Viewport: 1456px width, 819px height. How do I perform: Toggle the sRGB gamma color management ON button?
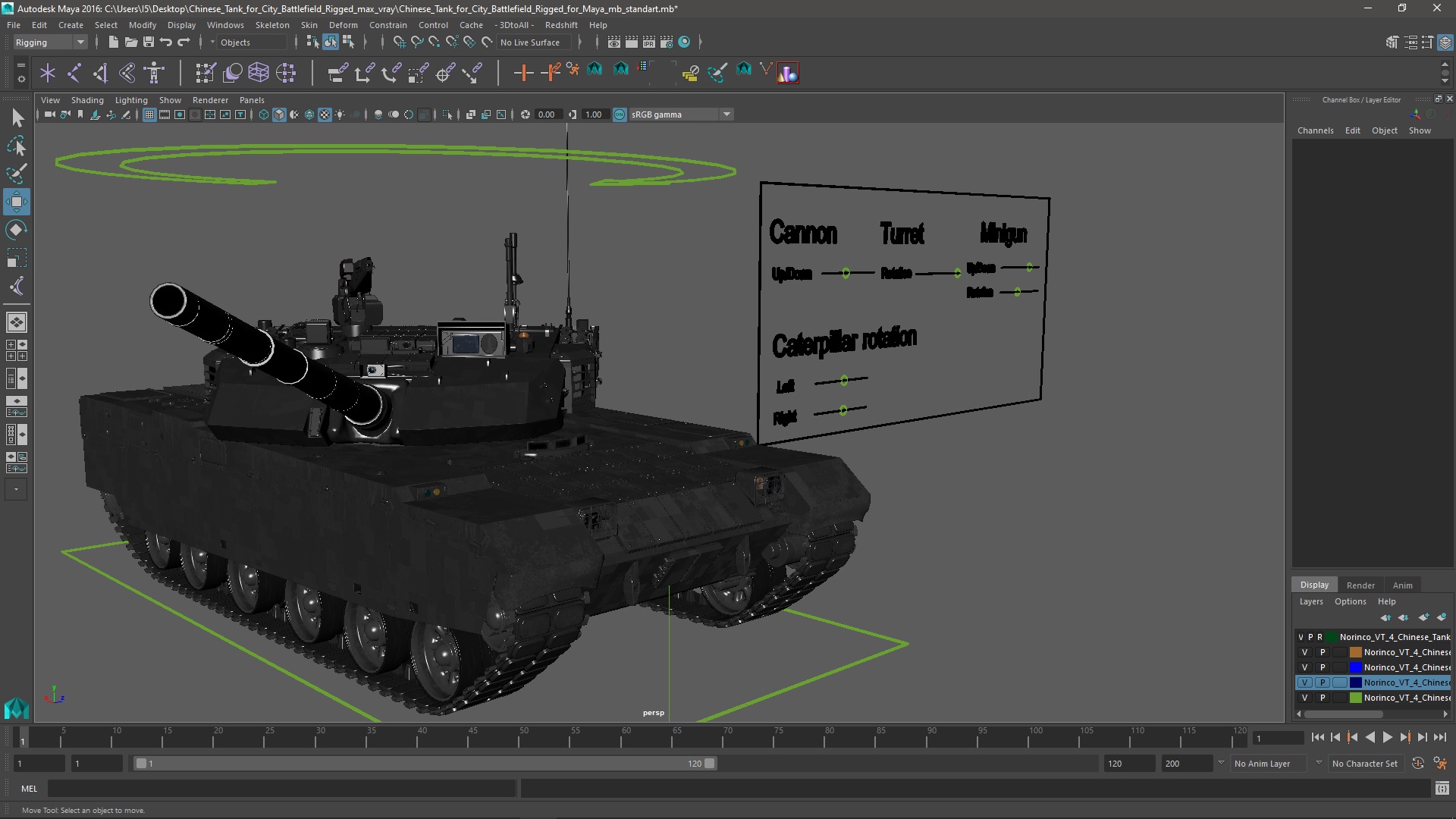point(620,115)
